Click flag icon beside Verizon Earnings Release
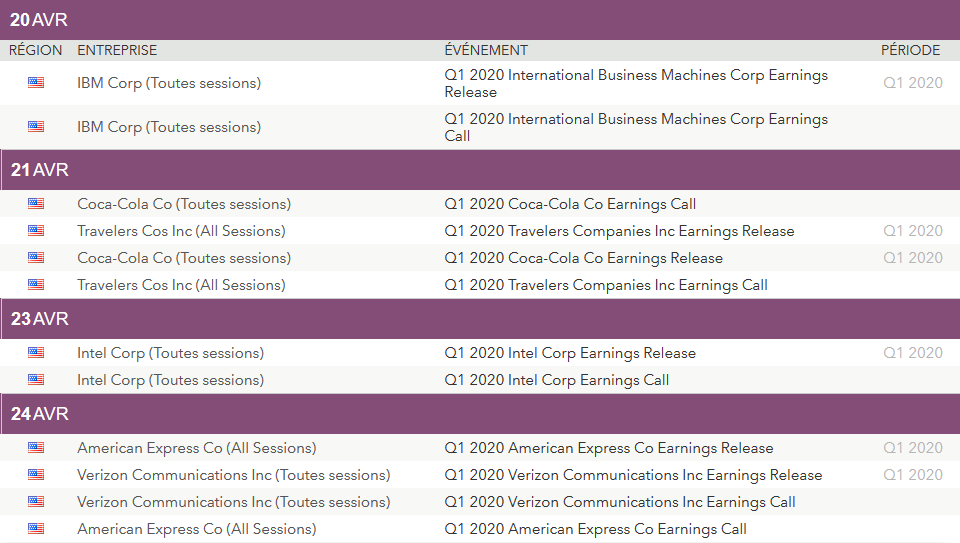This screenshot has width=960, height=543. coord(36,475)
